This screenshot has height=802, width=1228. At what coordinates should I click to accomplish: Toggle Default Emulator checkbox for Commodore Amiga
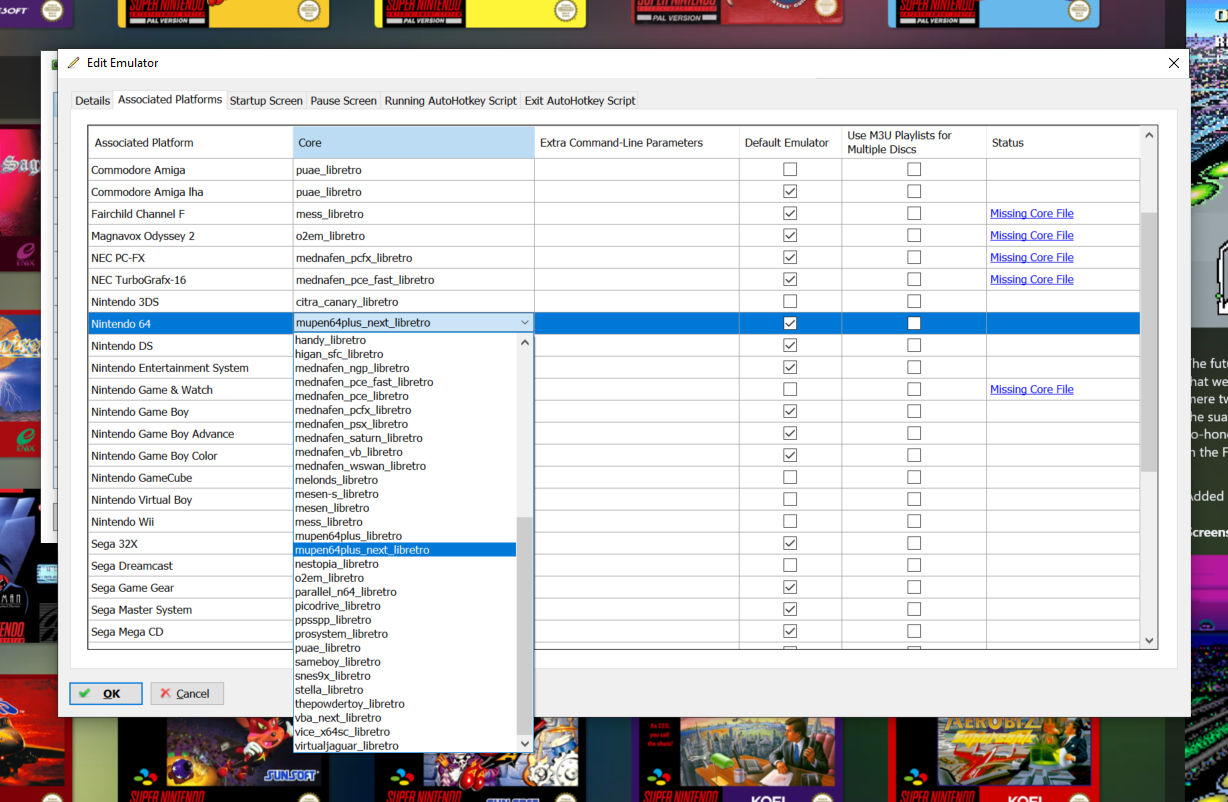pos(790,170)
